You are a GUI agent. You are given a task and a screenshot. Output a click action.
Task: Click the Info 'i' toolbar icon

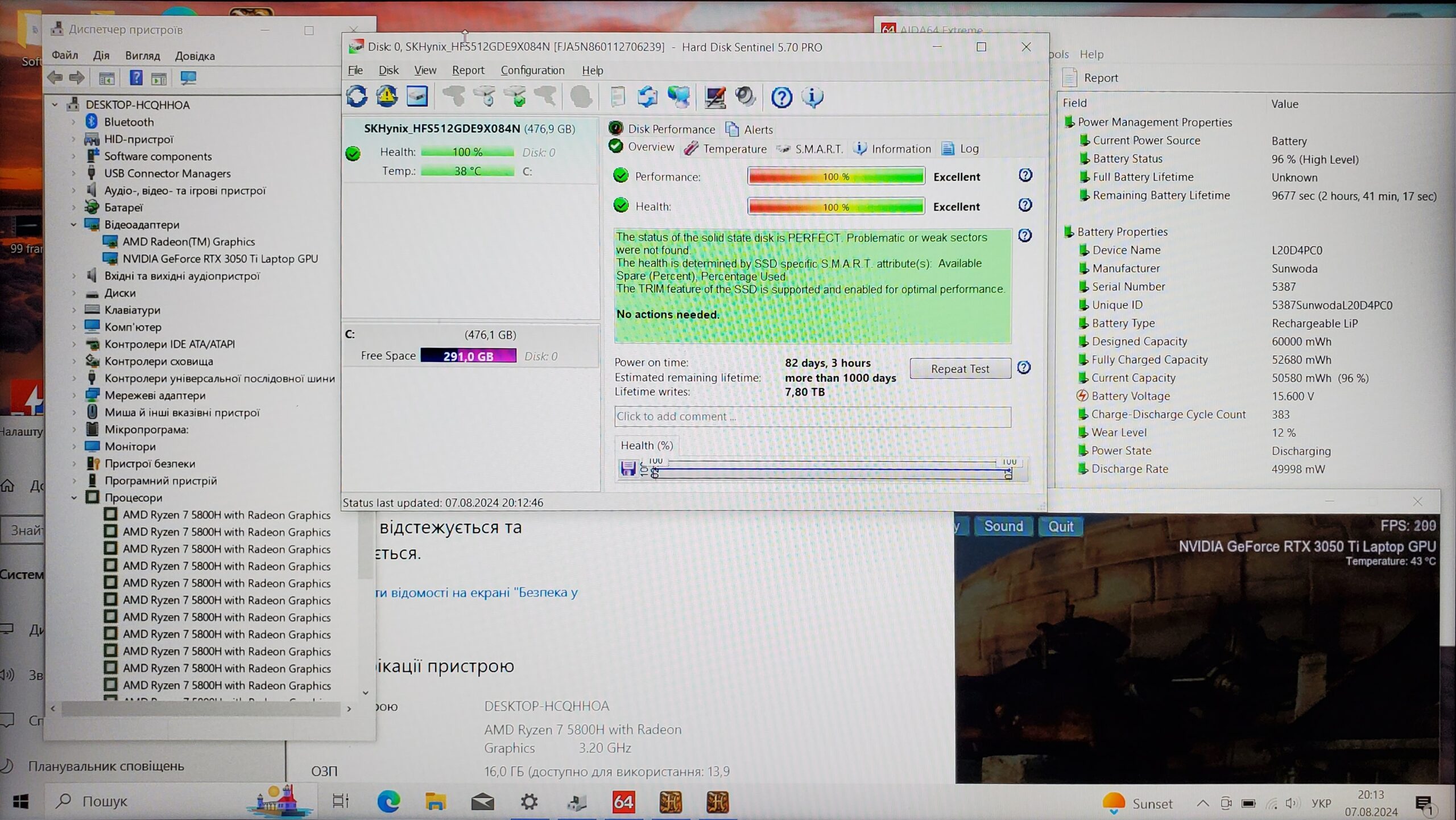pos(812,97)
